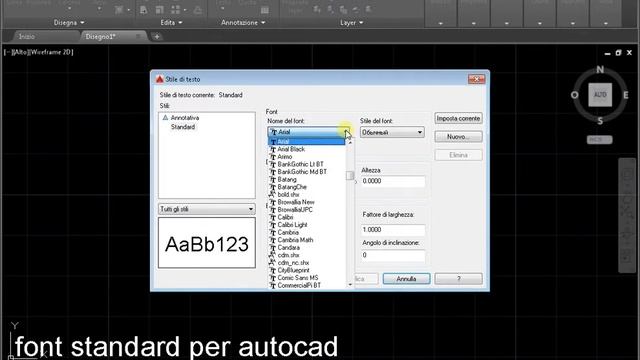Select the Cambria Math font

click(x=295, y=240)
